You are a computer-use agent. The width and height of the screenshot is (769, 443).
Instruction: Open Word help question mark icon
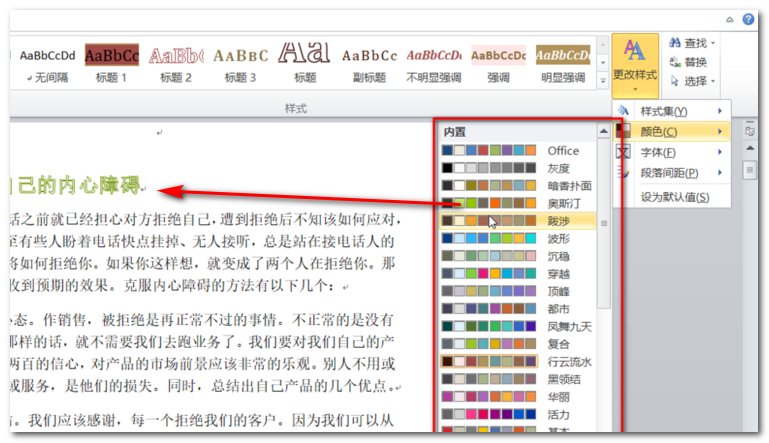coord(748,19)
